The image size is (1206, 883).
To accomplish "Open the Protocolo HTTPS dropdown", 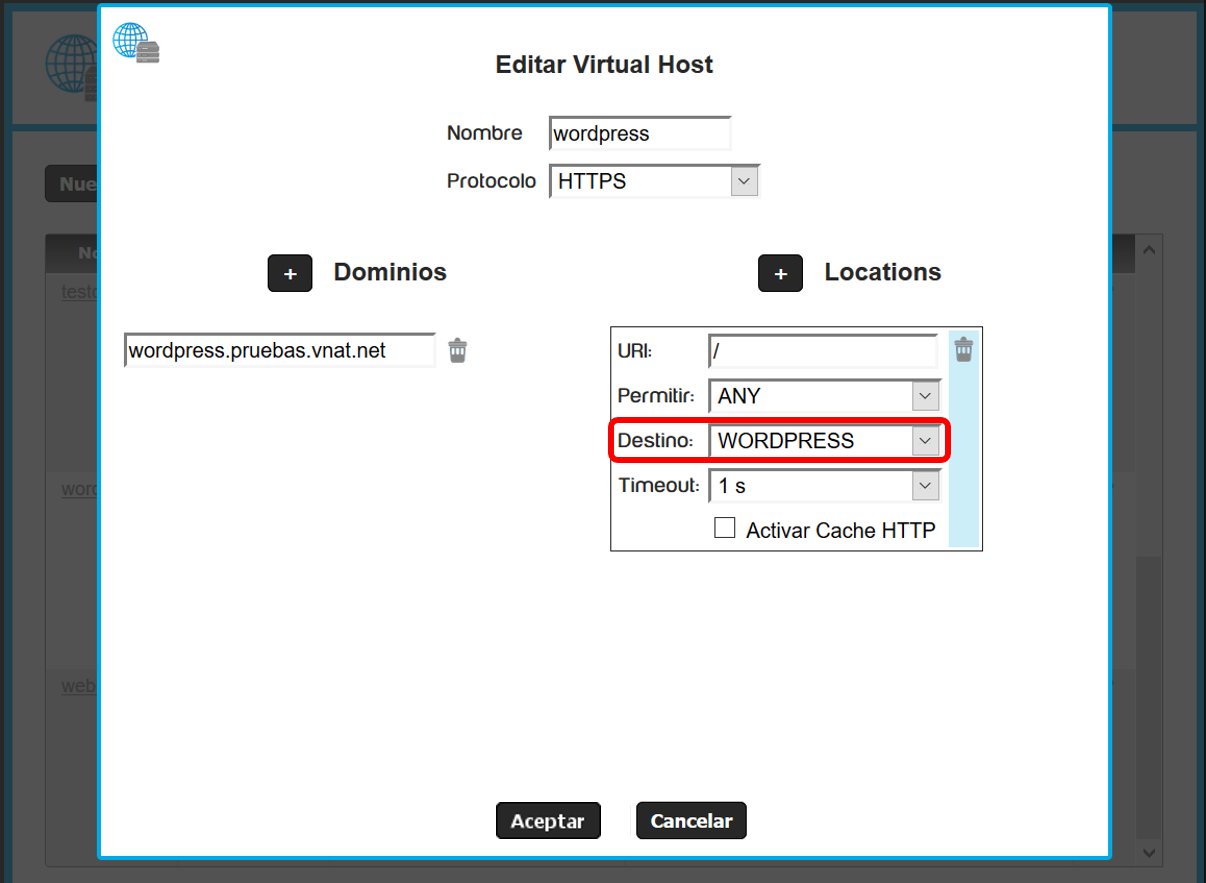I will (x=654, y=182).
